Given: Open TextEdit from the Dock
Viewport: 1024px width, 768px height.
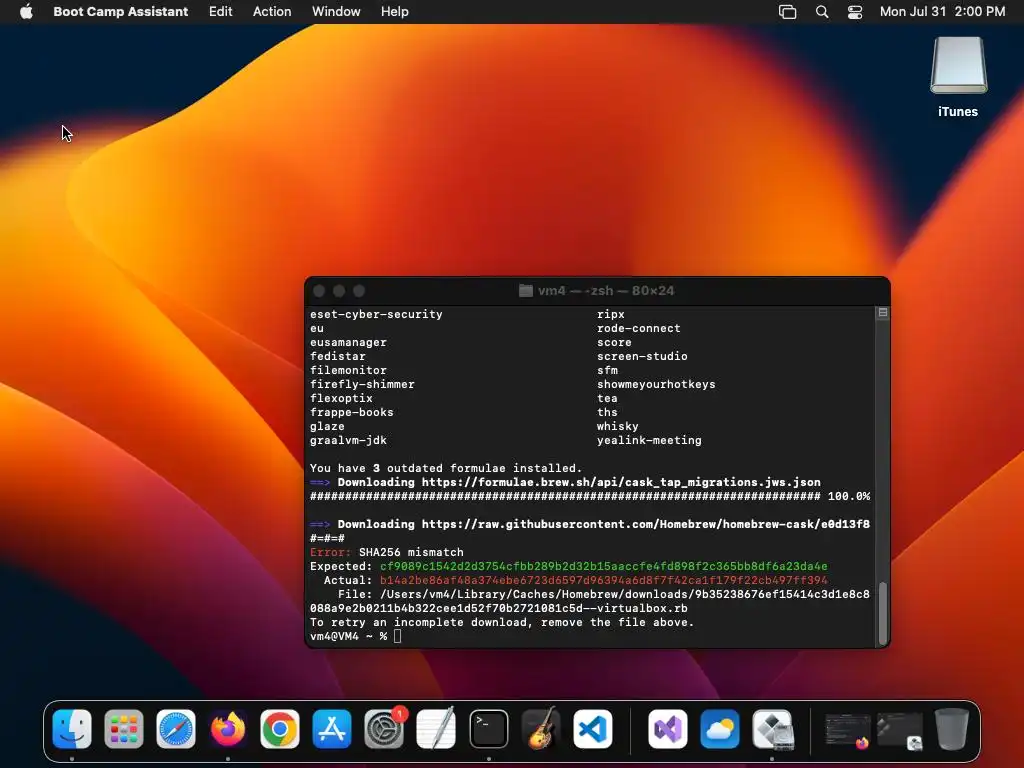Looking at the screenshot, I should click(x=436, y=729).
